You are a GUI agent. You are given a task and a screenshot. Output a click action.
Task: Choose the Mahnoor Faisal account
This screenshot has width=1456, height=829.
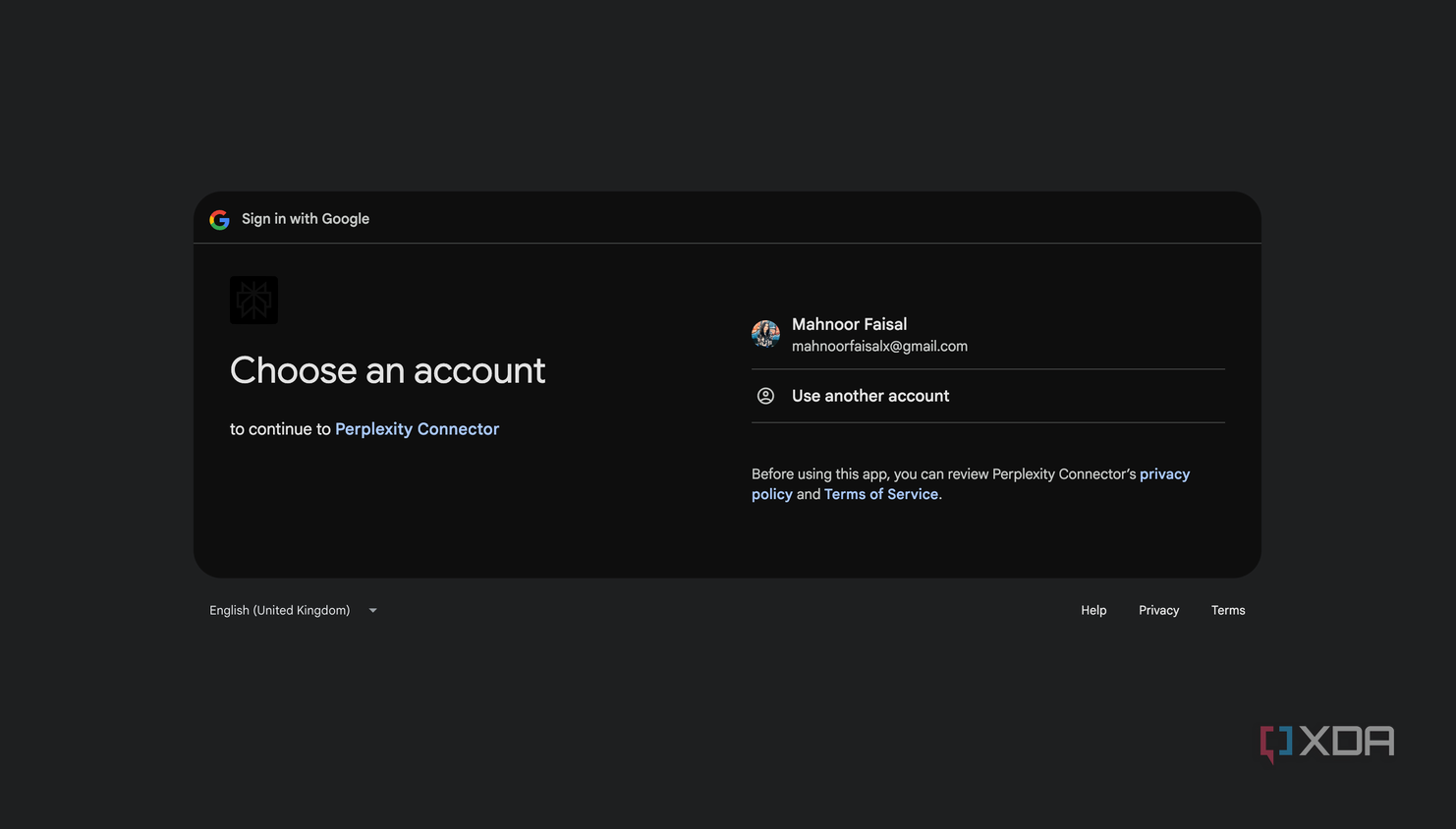987,334
